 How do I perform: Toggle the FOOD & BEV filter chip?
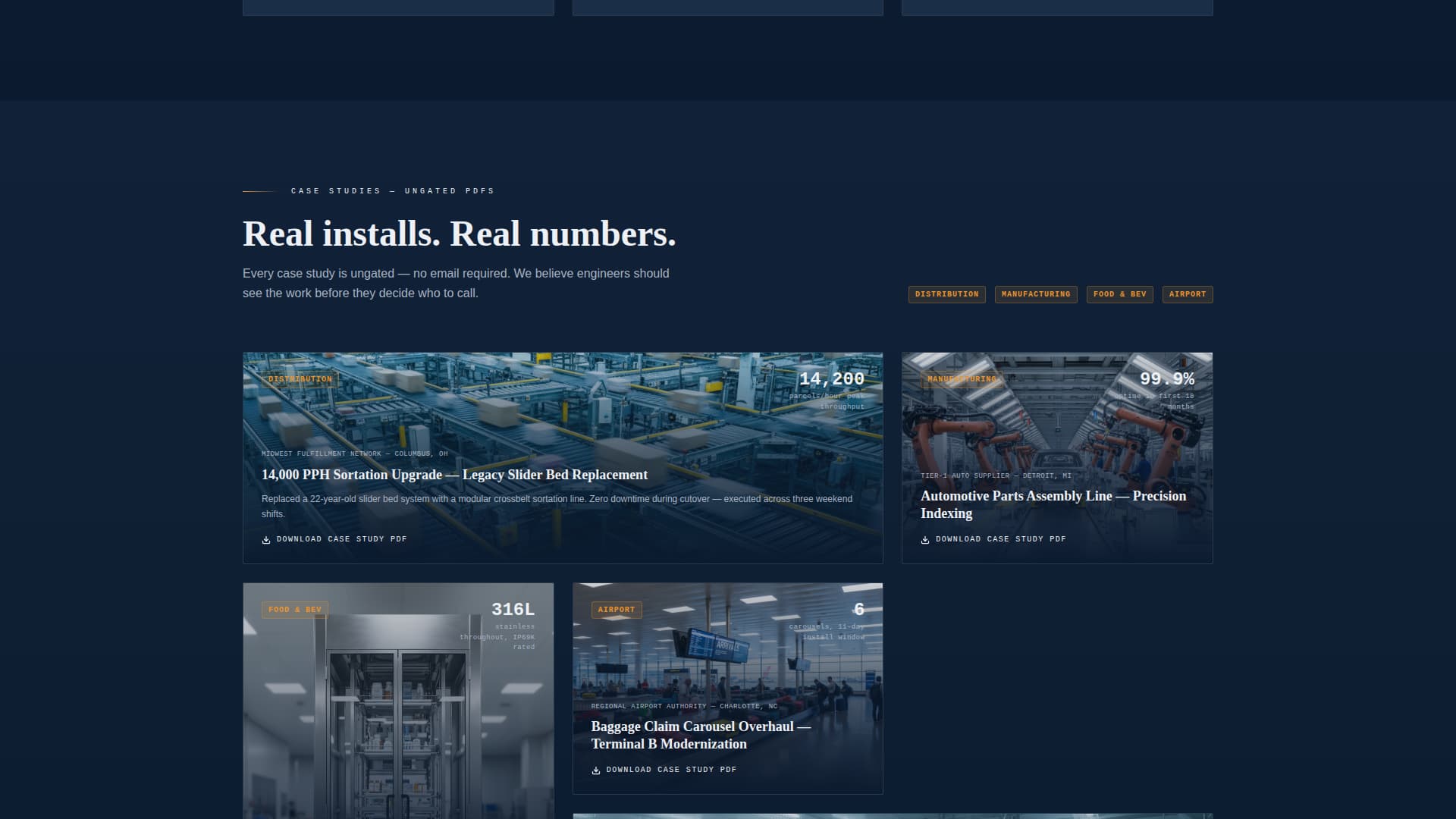pyautogui.click(x=1120, y=294)
